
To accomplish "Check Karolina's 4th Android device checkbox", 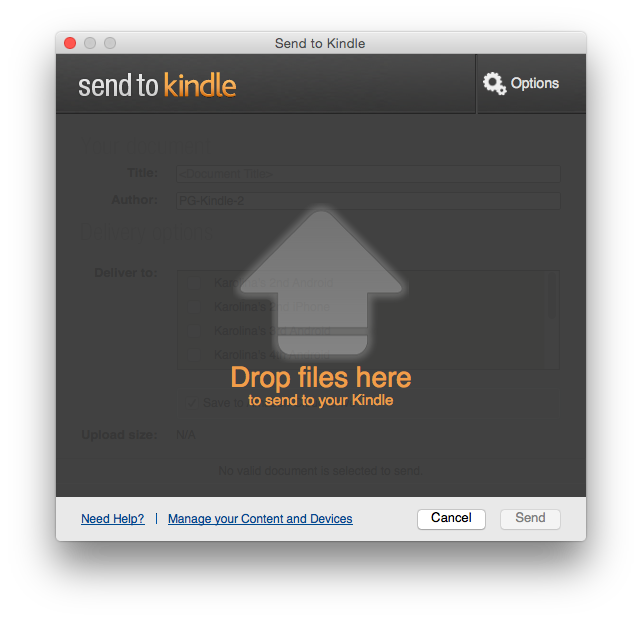I will [194, 354].
